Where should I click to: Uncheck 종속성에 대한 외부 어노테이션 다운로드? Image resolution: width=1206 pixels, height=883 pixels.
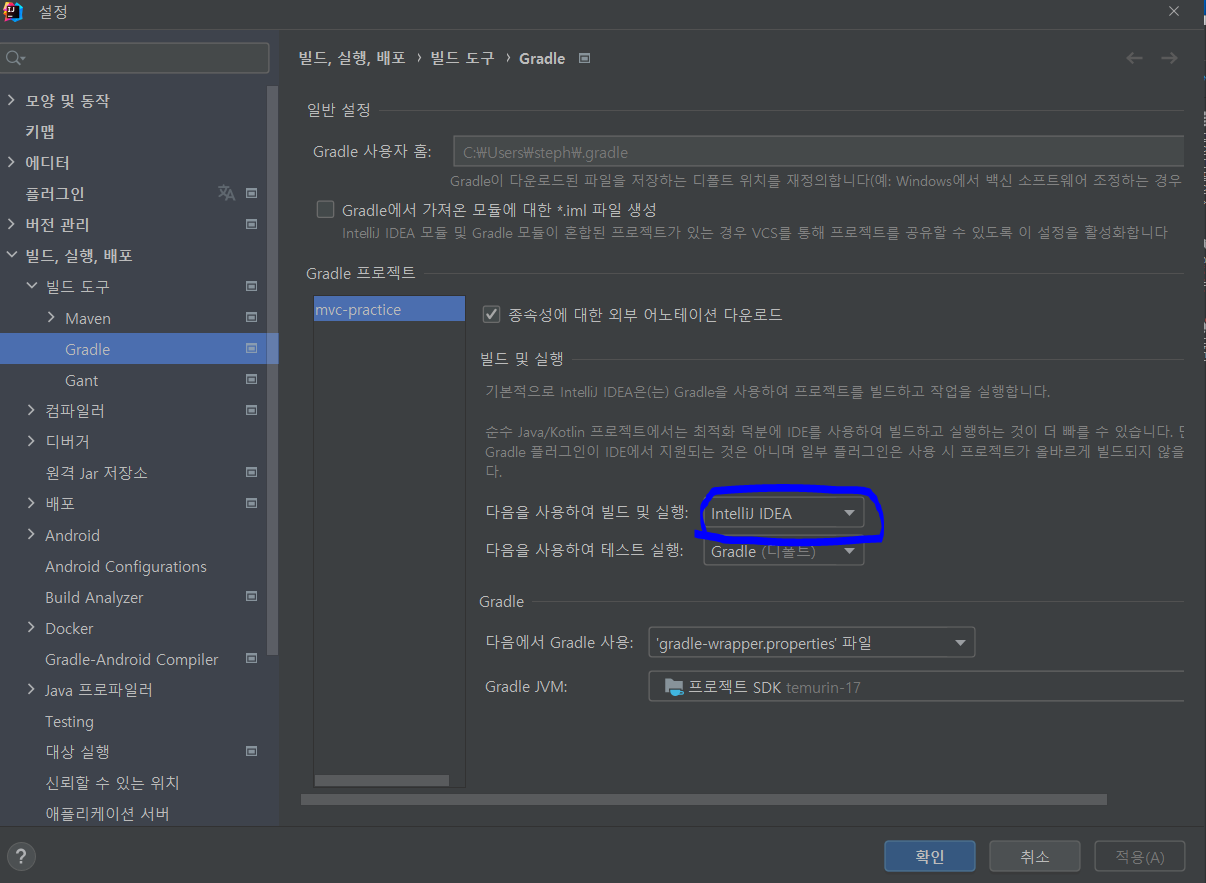(491, 314)
